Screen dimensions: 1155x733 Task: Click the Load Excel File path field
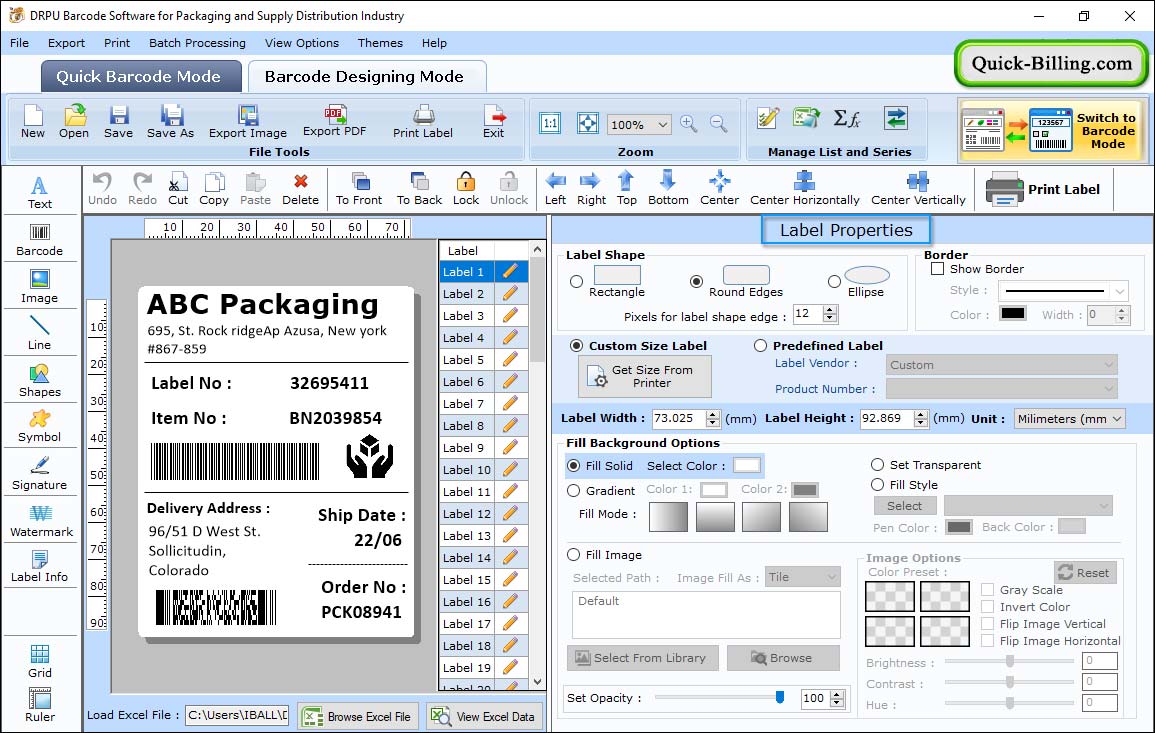pyautogui.click(x=236, y=715)
